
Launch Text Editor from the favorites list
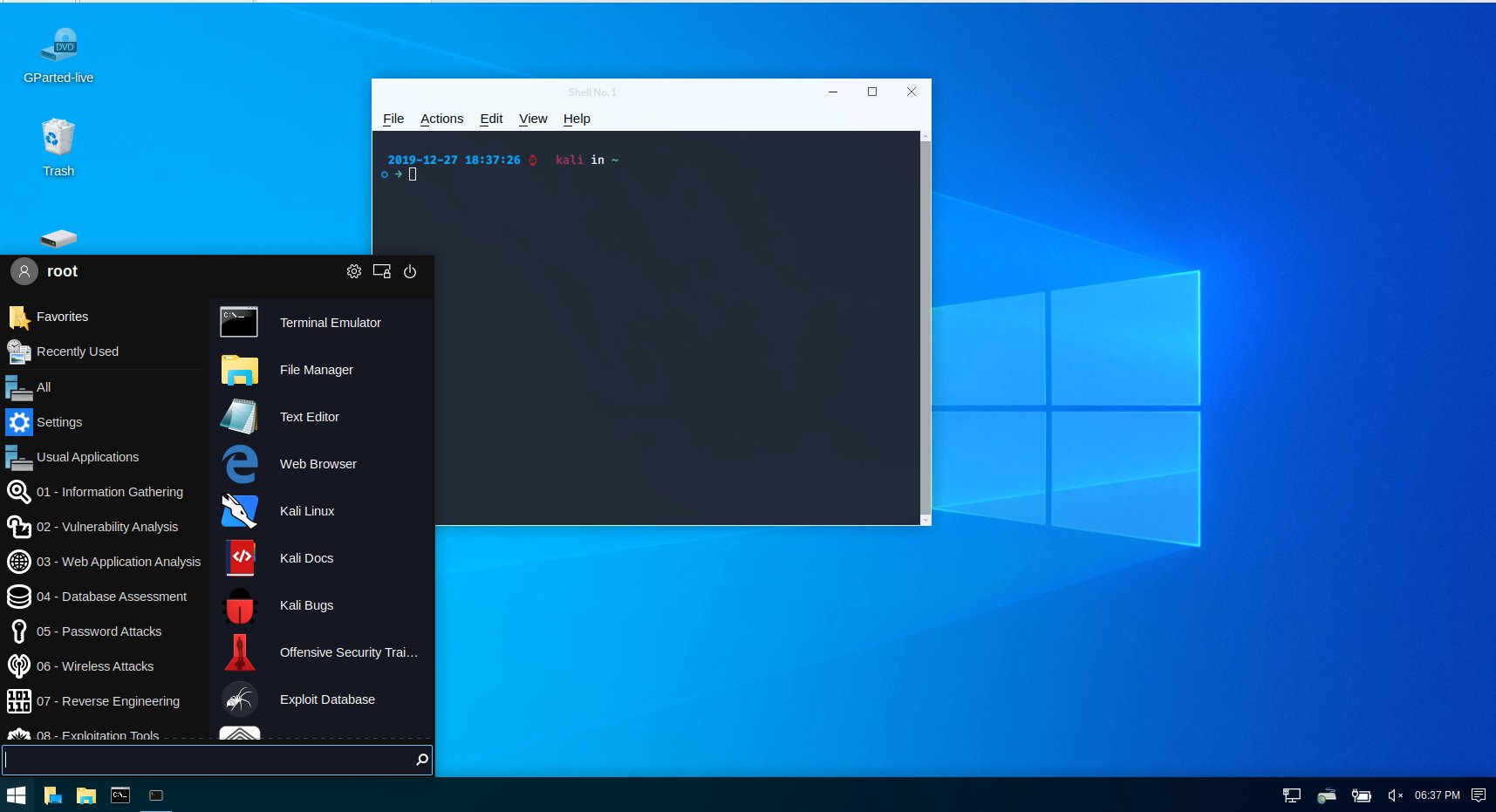point(321,417)
